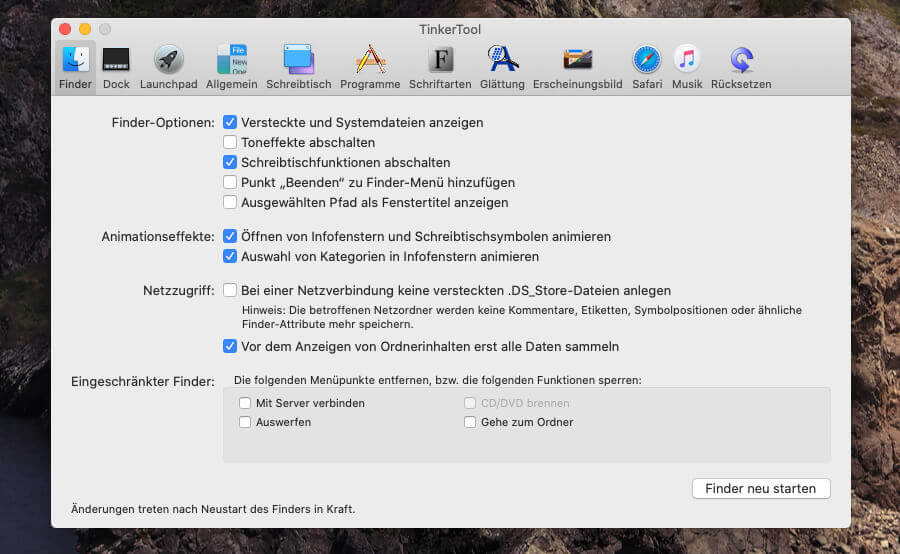
Task: Minimize the TinkerTool window with yellow button
Action: pyautogui.click(x=85, y=29)
